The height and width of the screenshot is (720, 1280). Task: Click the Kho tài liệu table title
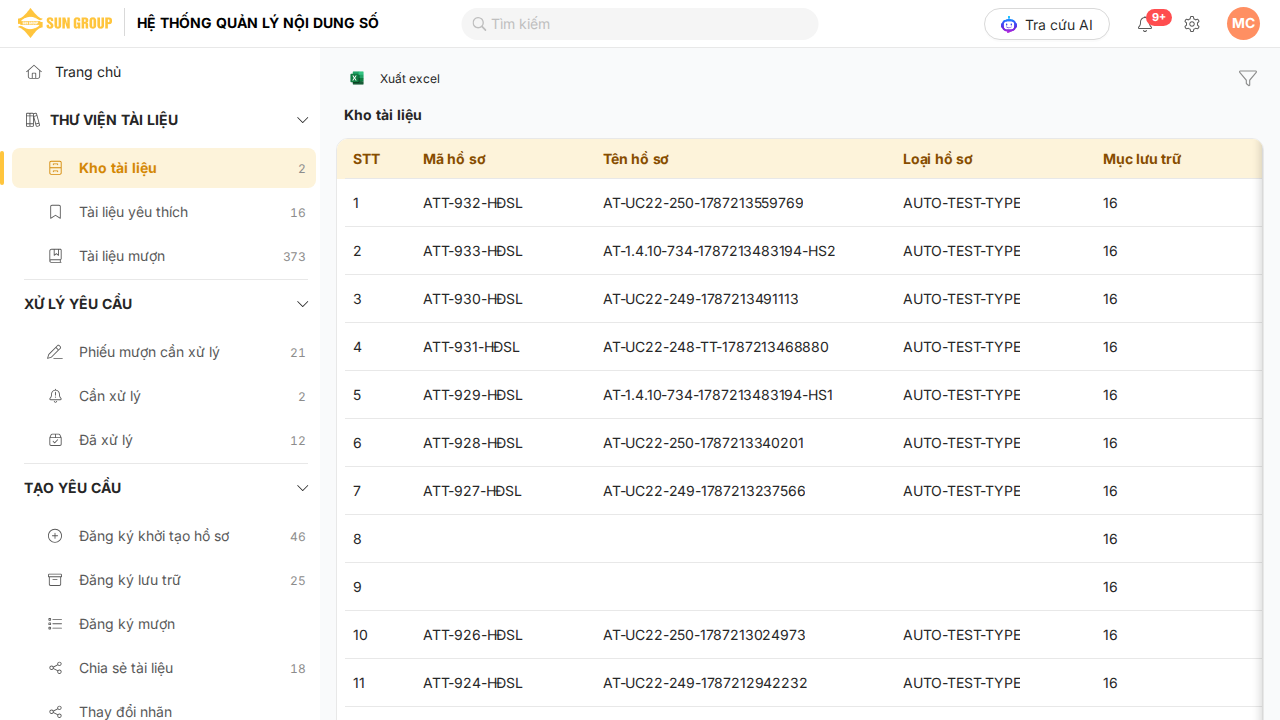[x=383, y=115]
